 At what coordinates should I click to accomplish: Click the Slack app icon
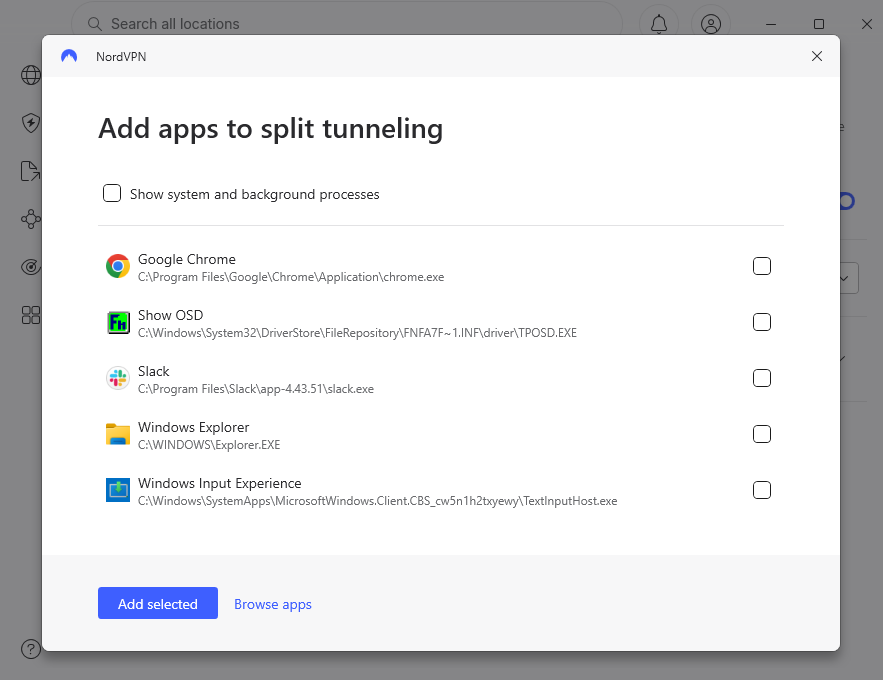pyautogui.click(x=118, y=378)
